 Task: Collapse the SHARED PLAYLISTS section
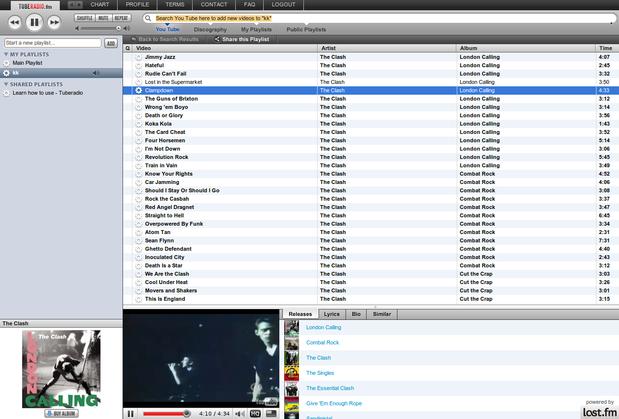point(6,84)
